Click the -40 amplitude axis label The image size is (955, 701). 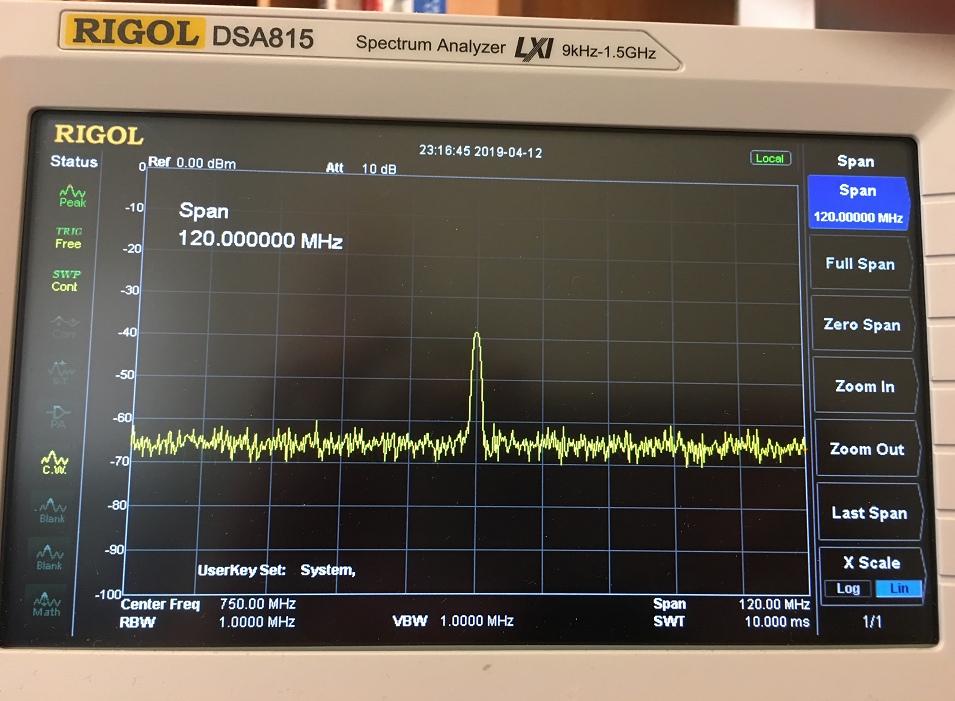point(127,333)
